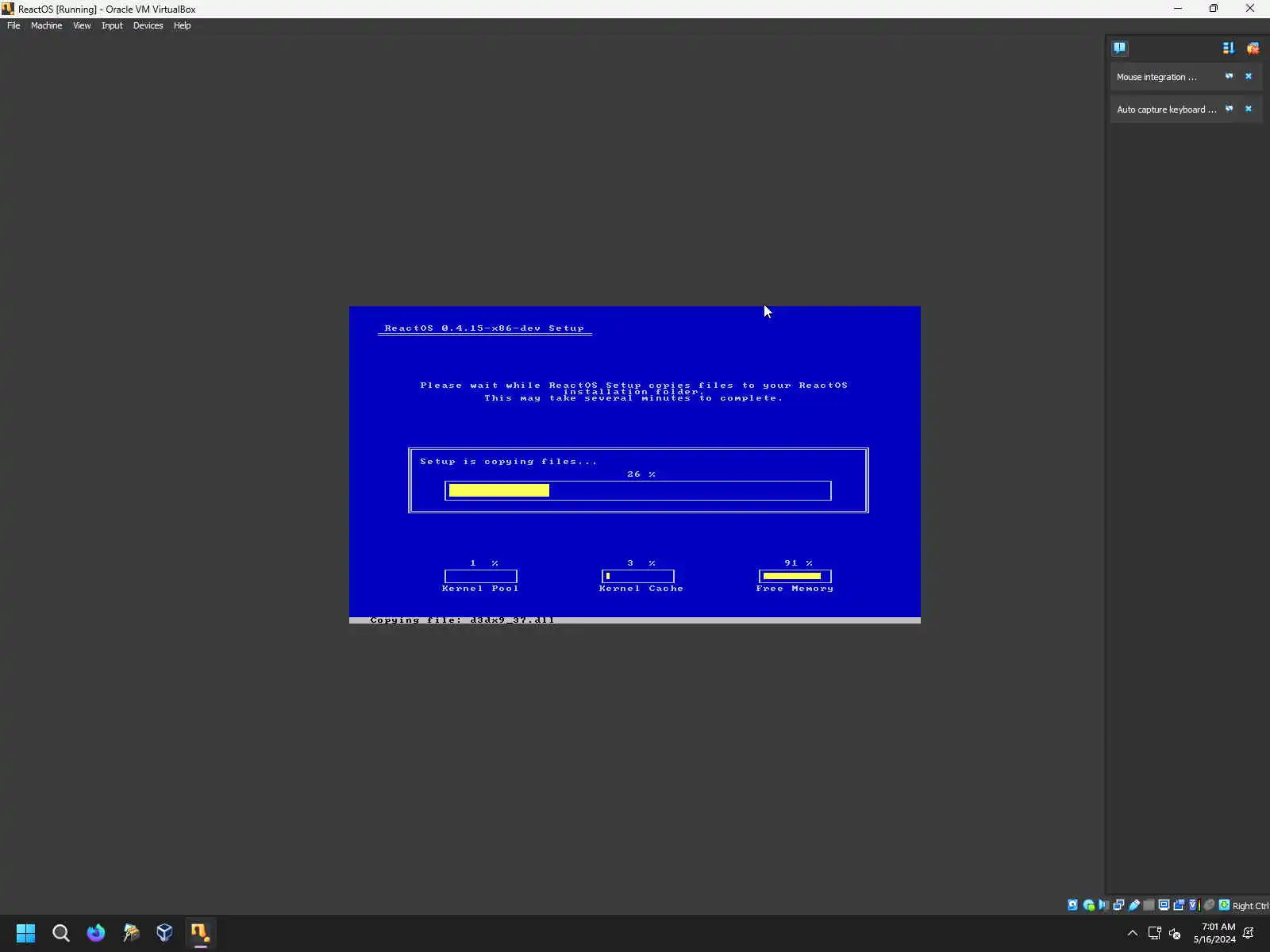Restore down the VirtualBox window
Viewport: 1270px width, 952px height.
click(x=1214, y=9)
